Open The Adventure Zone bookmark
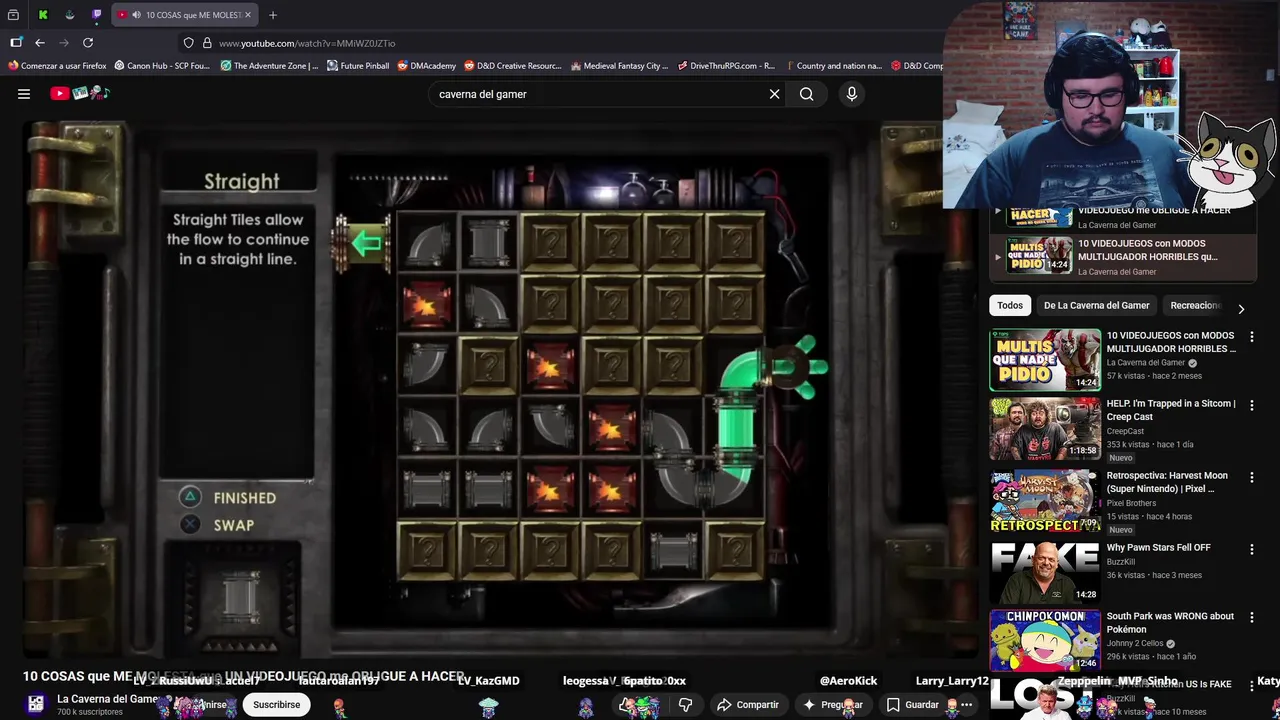The image size is (1280, 720). pyautogui.click(x=270, y=66)
